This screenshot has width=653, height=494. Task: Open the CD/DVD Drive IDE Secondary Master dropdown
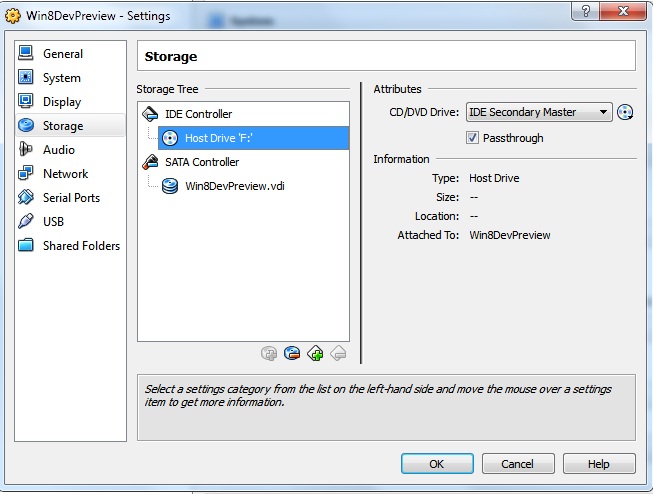539,113
